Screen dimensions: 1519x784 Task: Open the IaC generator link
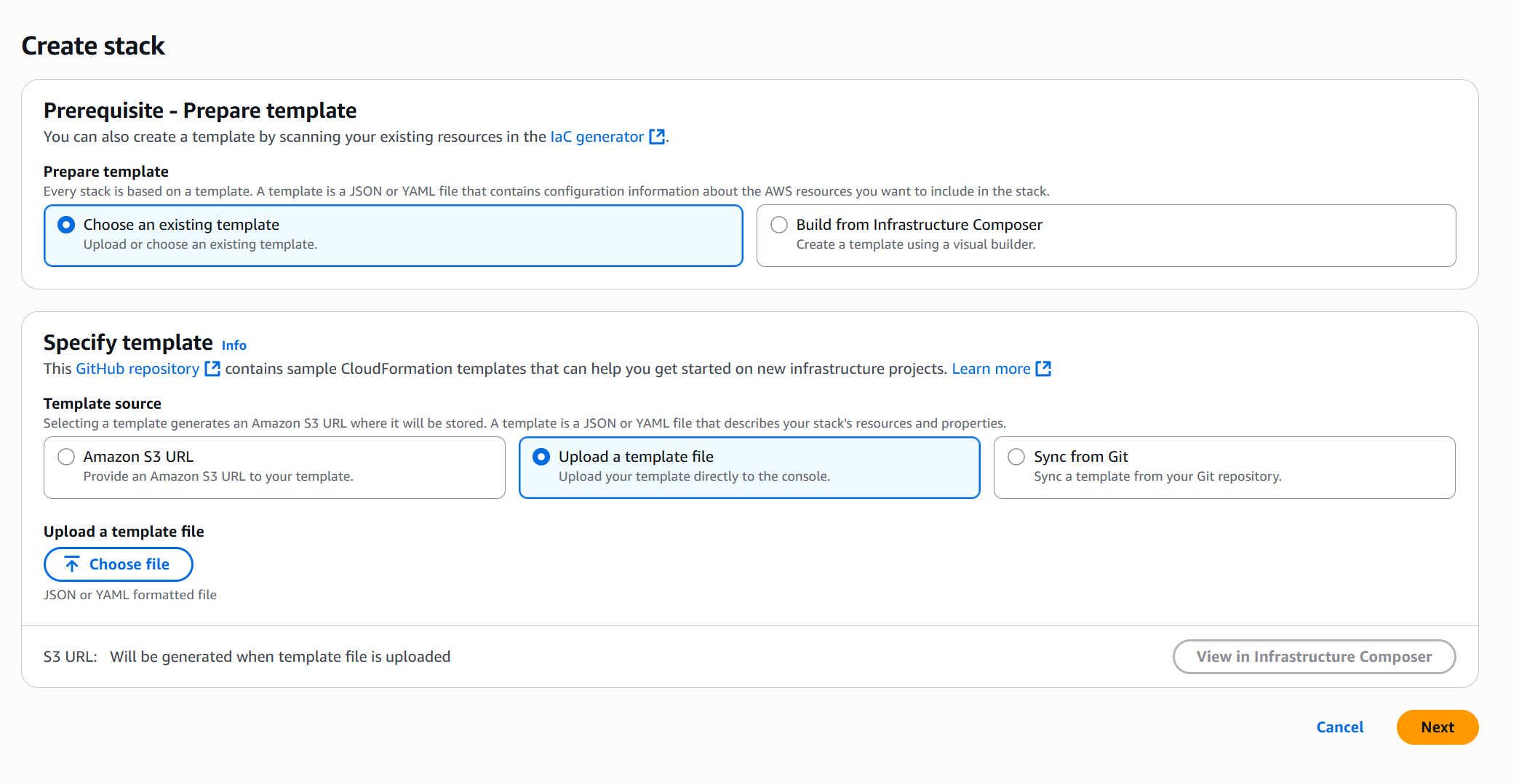(x=597, y=137)
